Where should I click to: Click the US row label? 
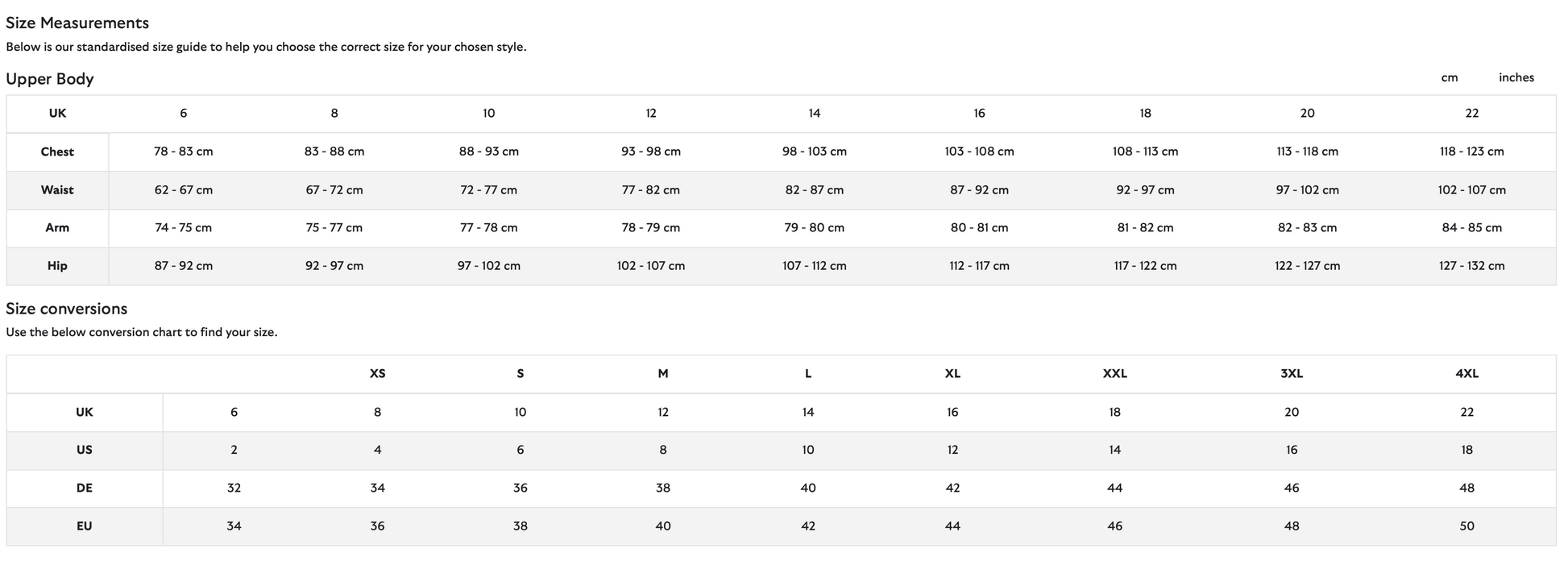84,450
